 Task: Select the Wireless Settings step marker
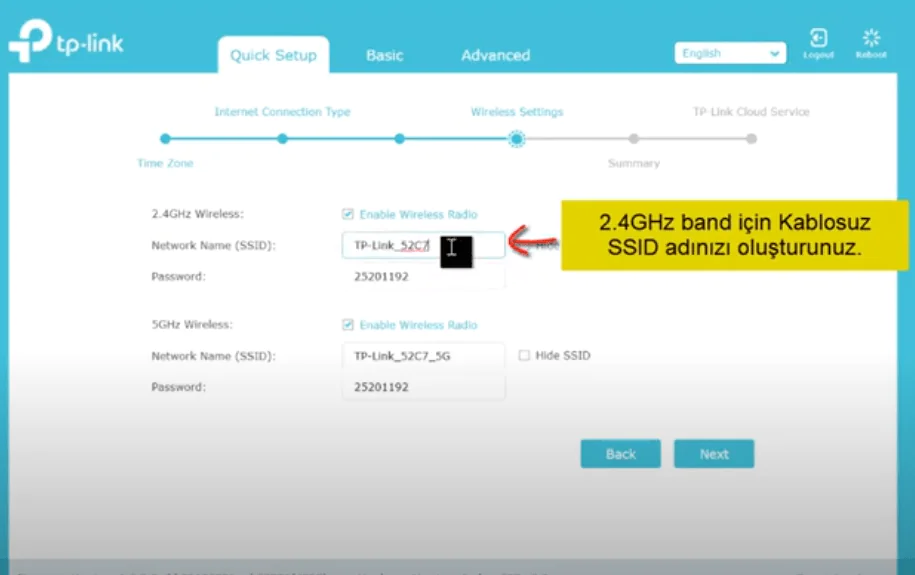[x=516, y=139]
